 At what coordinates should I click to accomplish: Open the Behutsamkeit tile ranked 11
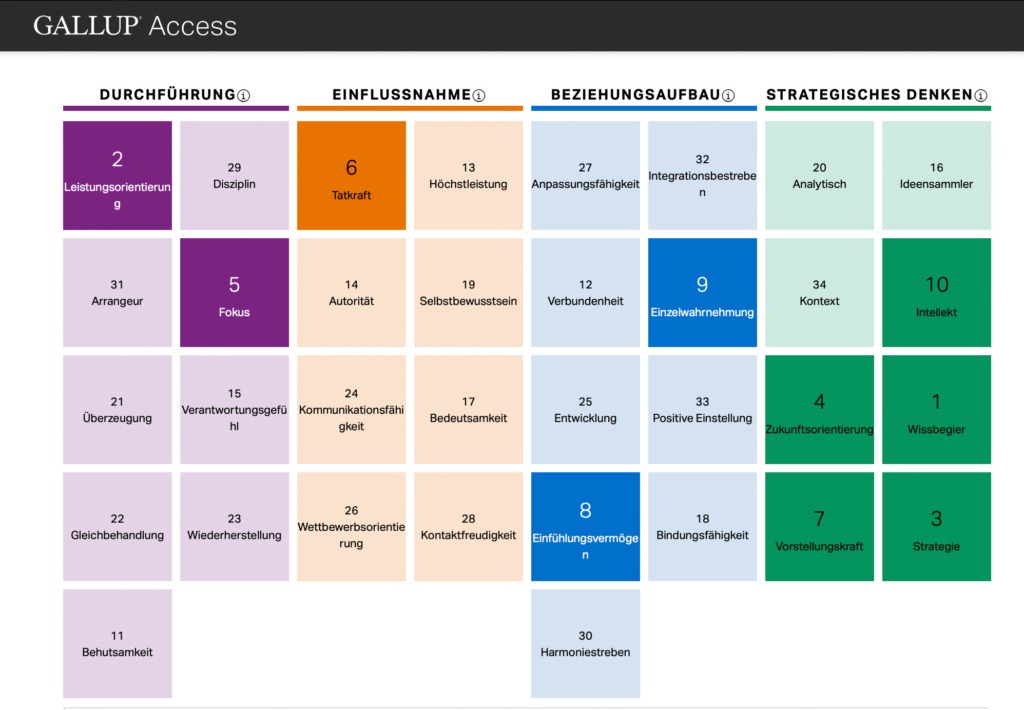[118, 643]
